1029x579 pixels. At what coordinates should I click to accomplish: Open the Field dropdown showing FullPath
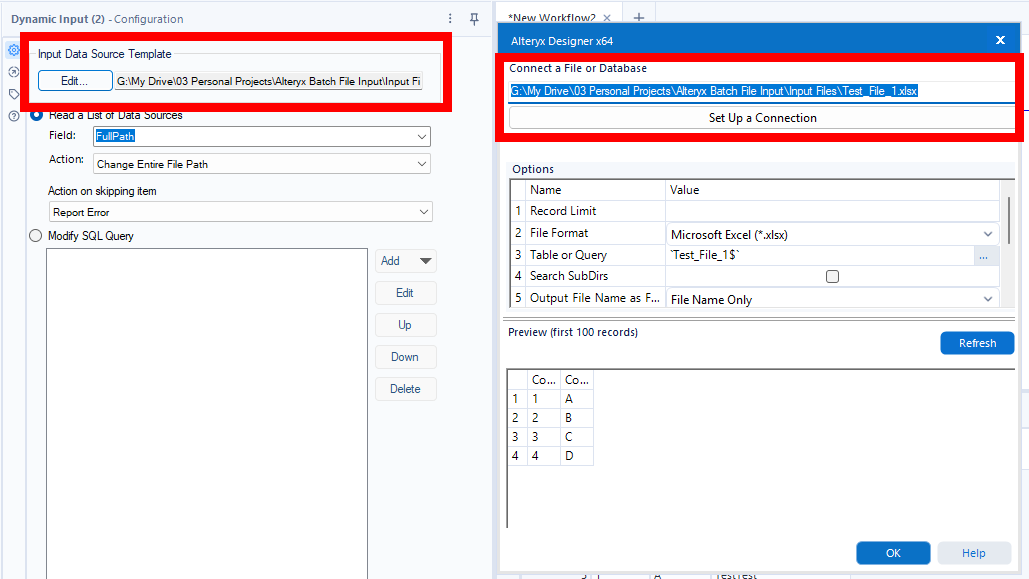(x=422, y=136)
